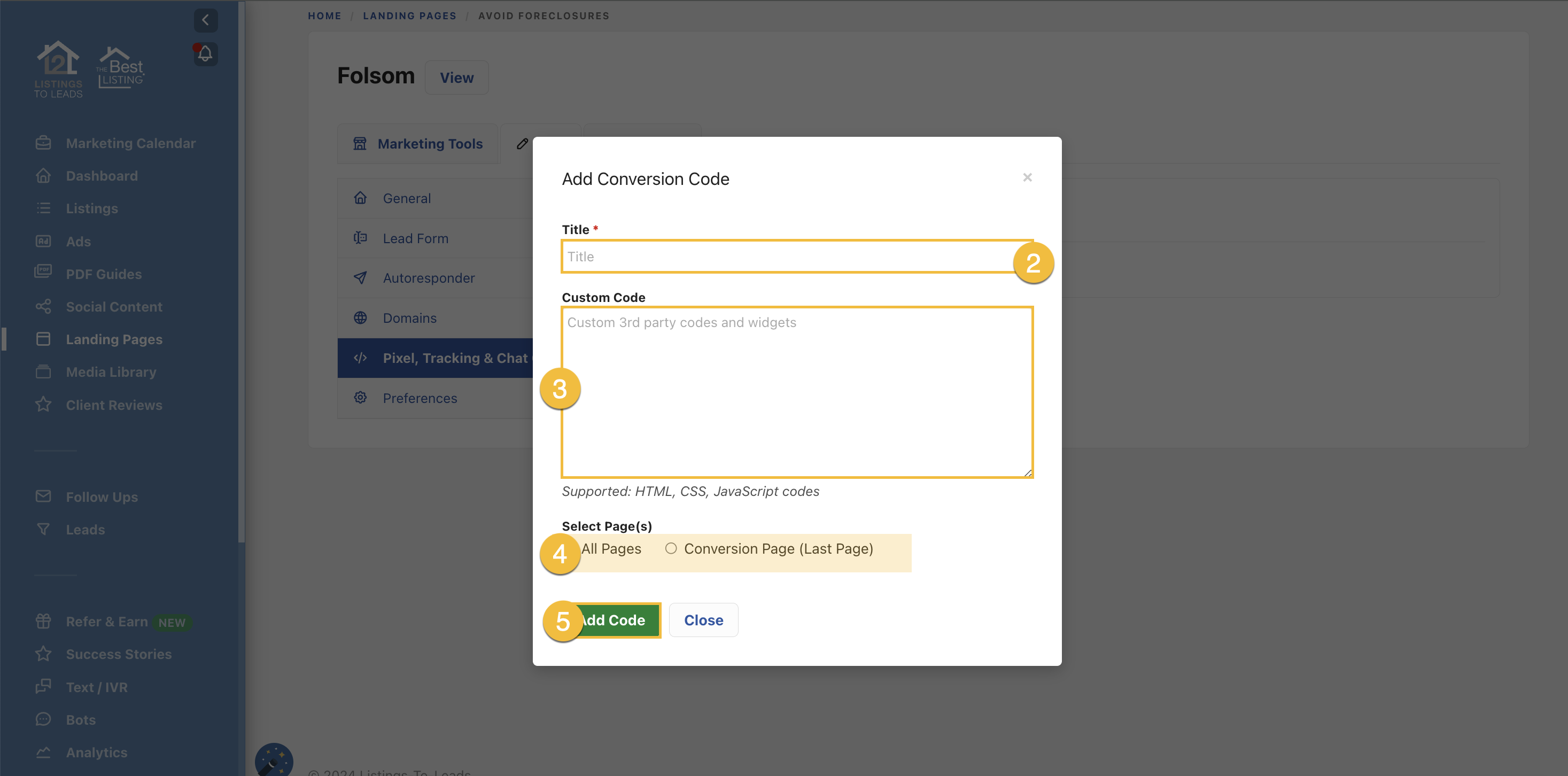Open the notification bell icon
Image resolution: width=1568 pixels, height=776 pixels.
click(205, 53)
